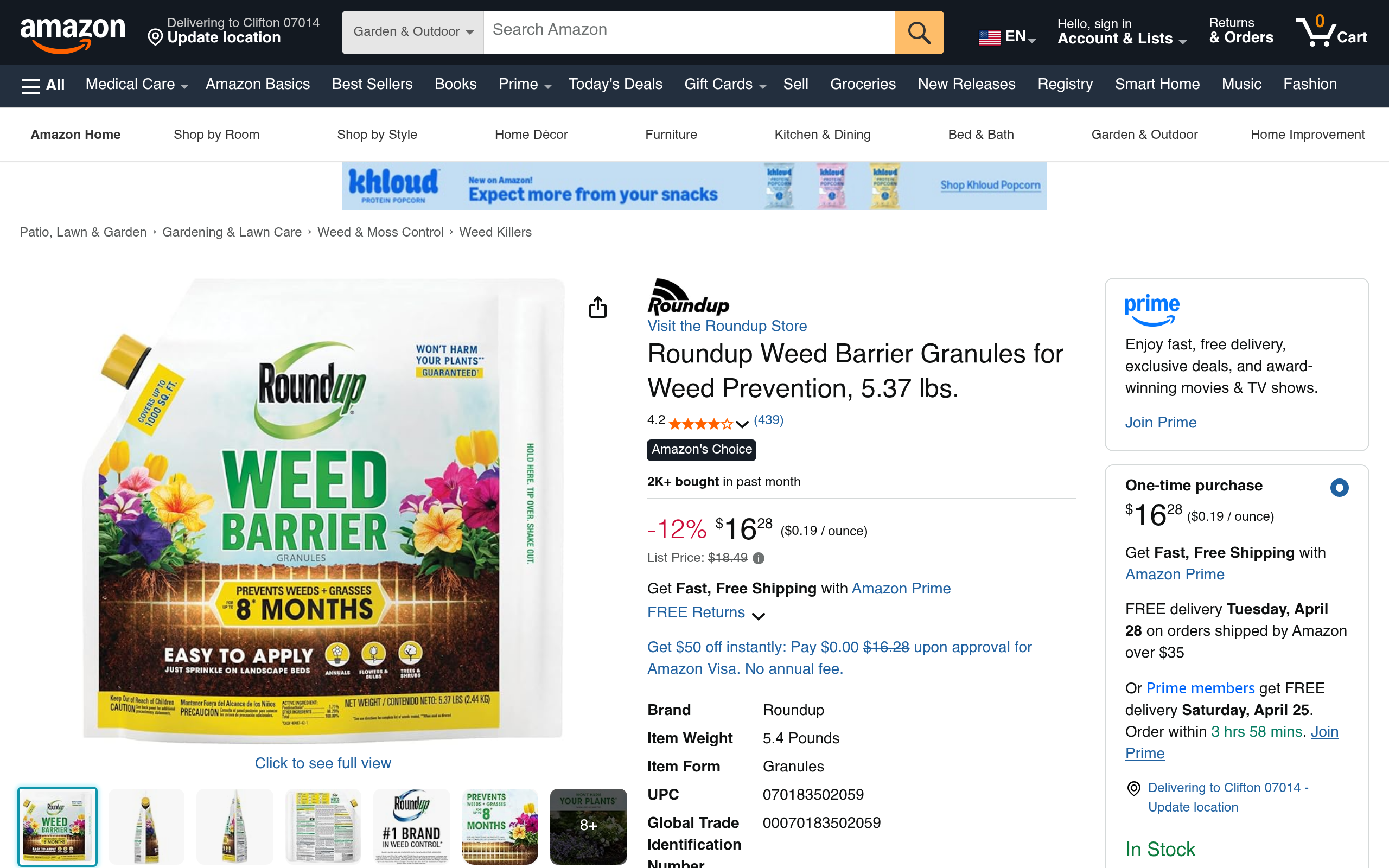This screenshot has height=868, width=1389.
Task: Open the 8+ more images thumbnail
Action: coord(588,826)
